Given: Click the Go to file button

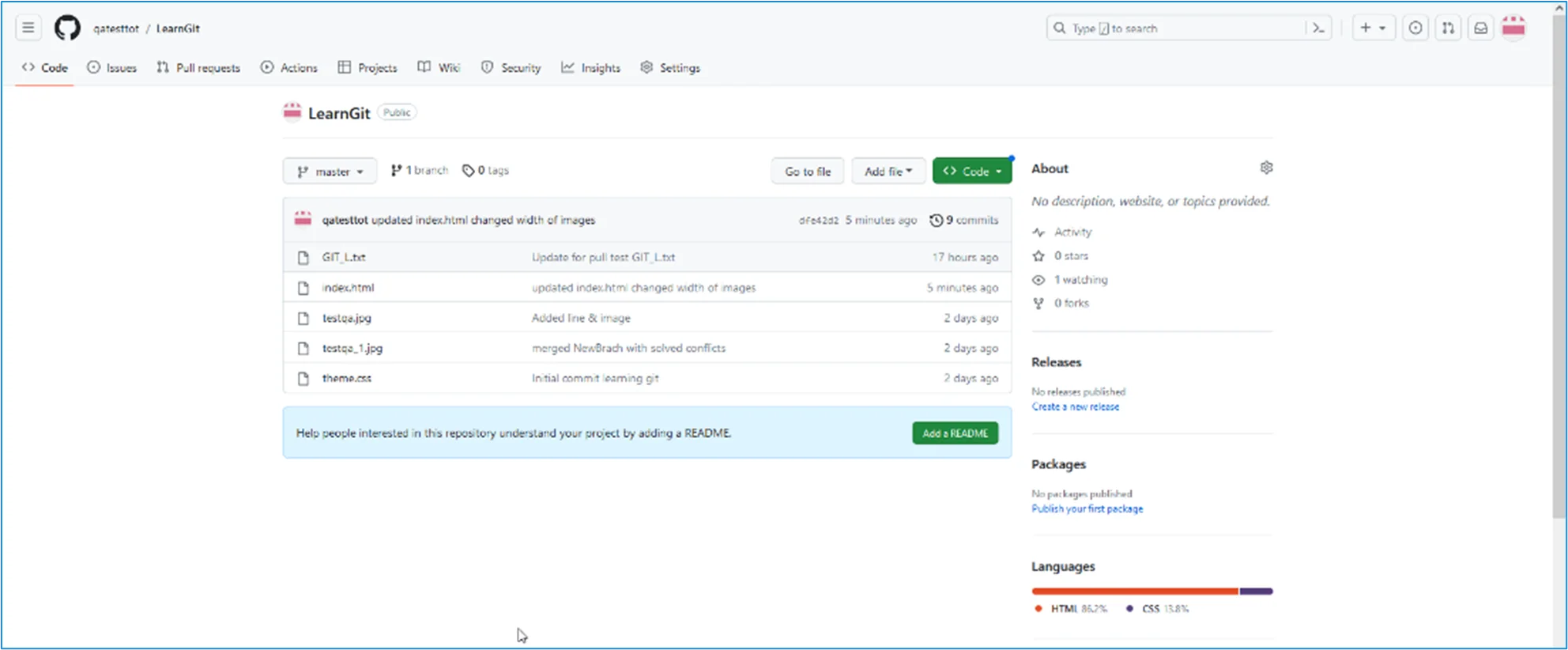Looking at the screenshot, I should (x=807, y=172).
